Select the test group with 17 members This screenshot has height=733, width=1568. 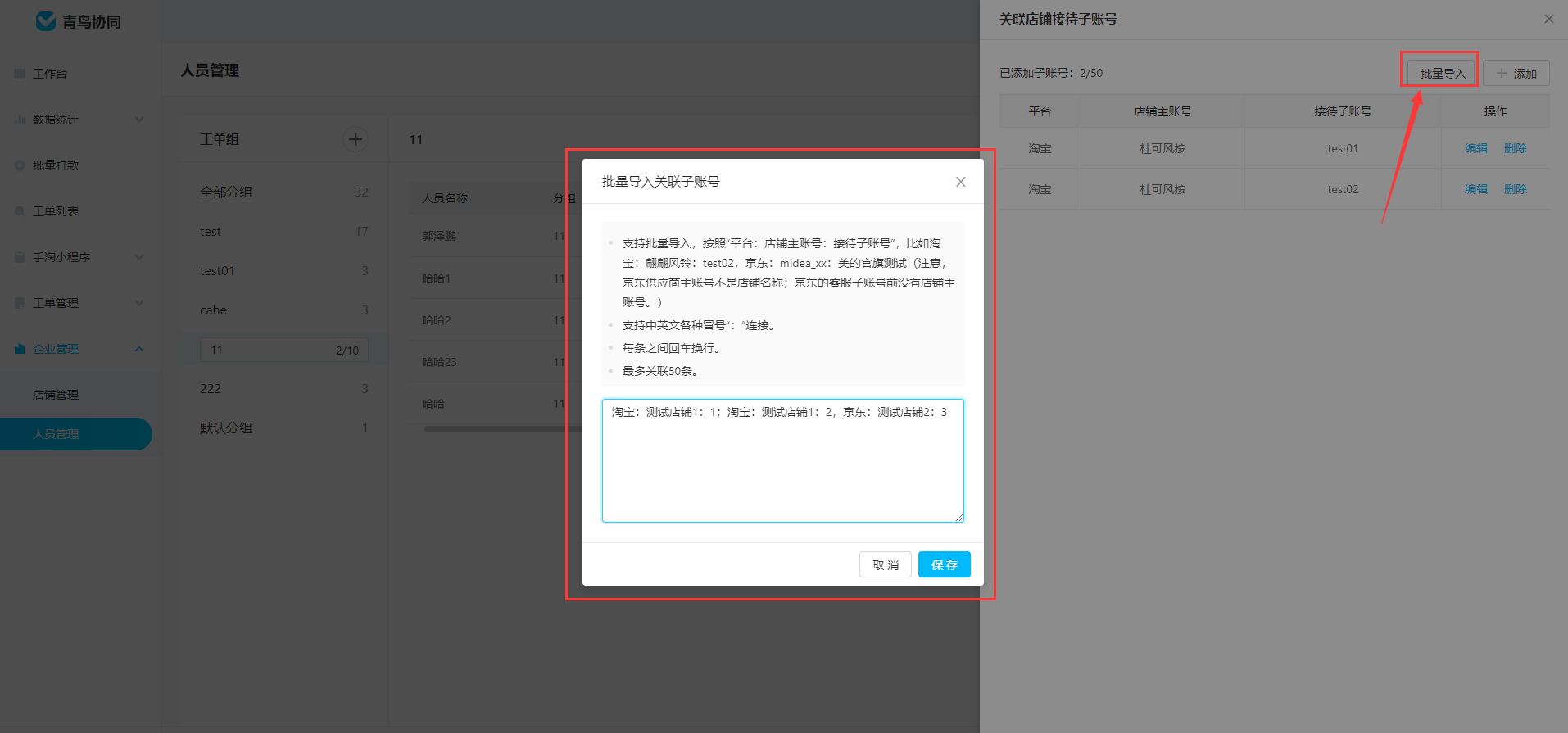click(284, 232)
